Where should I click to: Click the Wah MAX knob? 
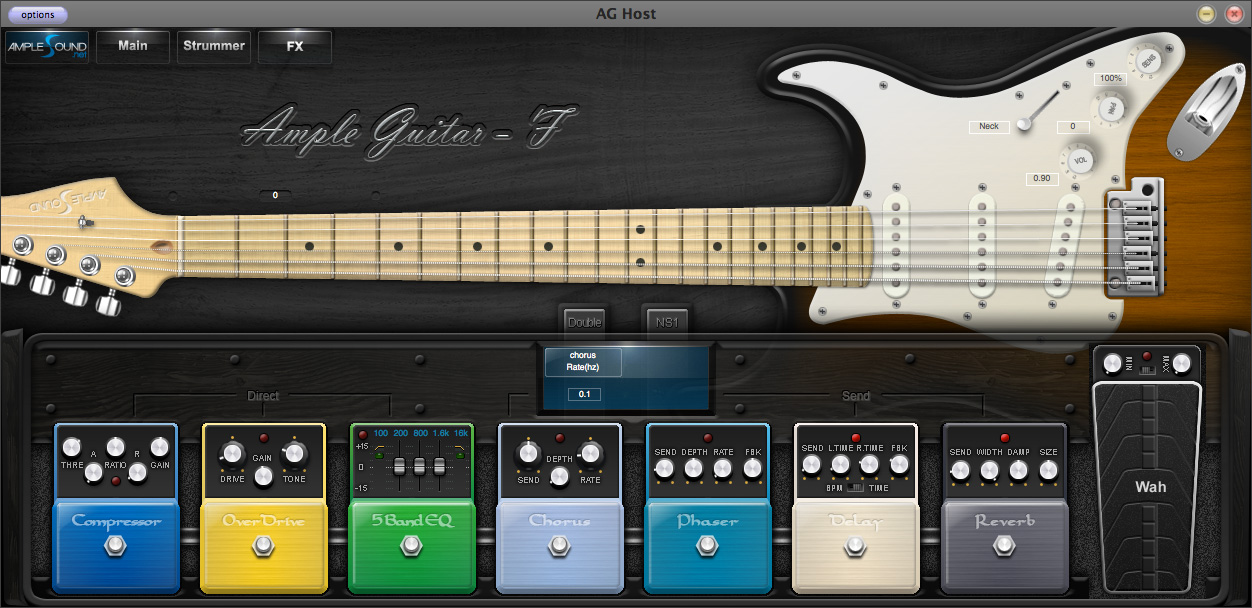(x=1181, y=363)
